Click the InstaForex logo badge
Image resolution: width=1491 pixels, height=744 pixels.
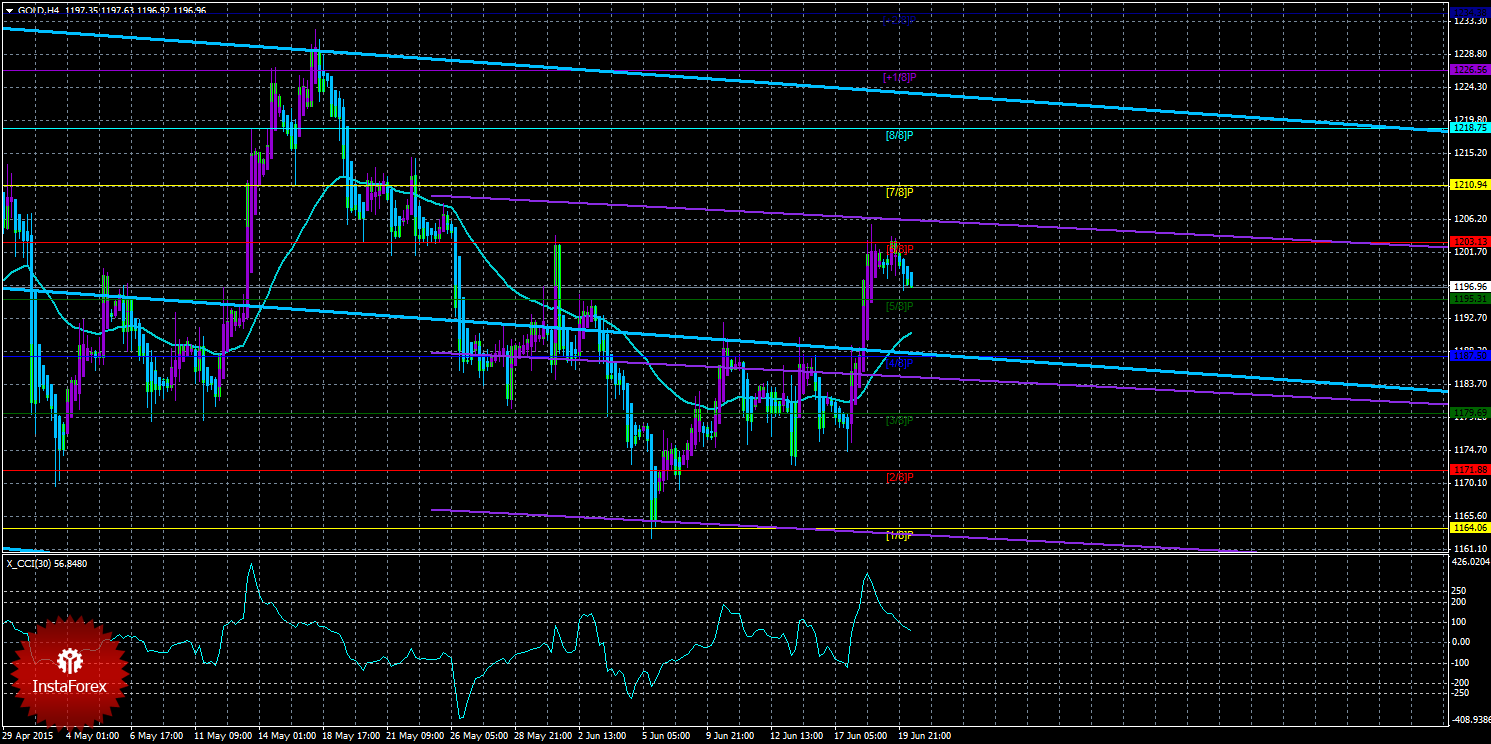tap(71, 671)
